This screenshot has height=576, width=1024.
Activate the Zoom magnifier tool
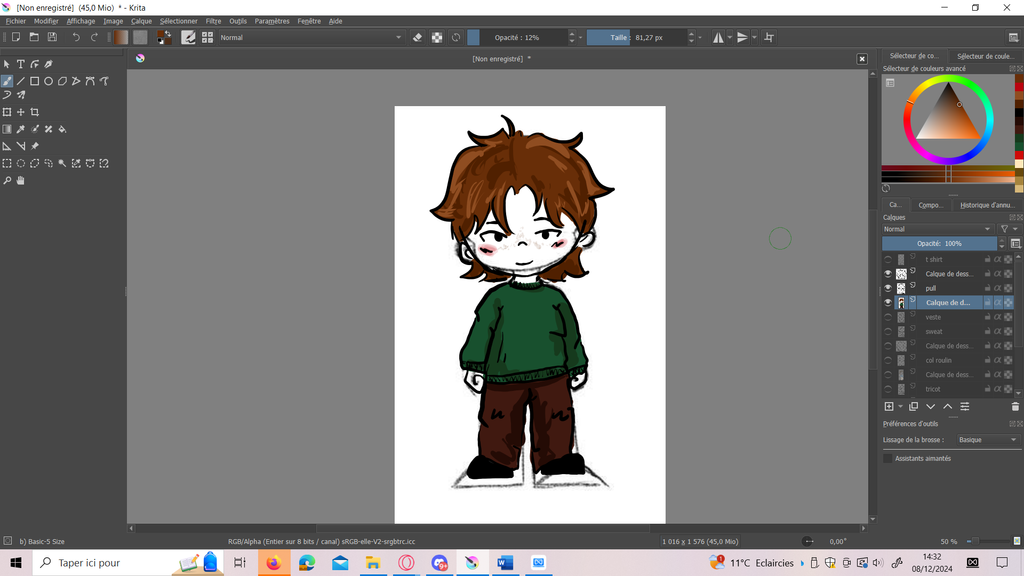(x=7, y=181)
